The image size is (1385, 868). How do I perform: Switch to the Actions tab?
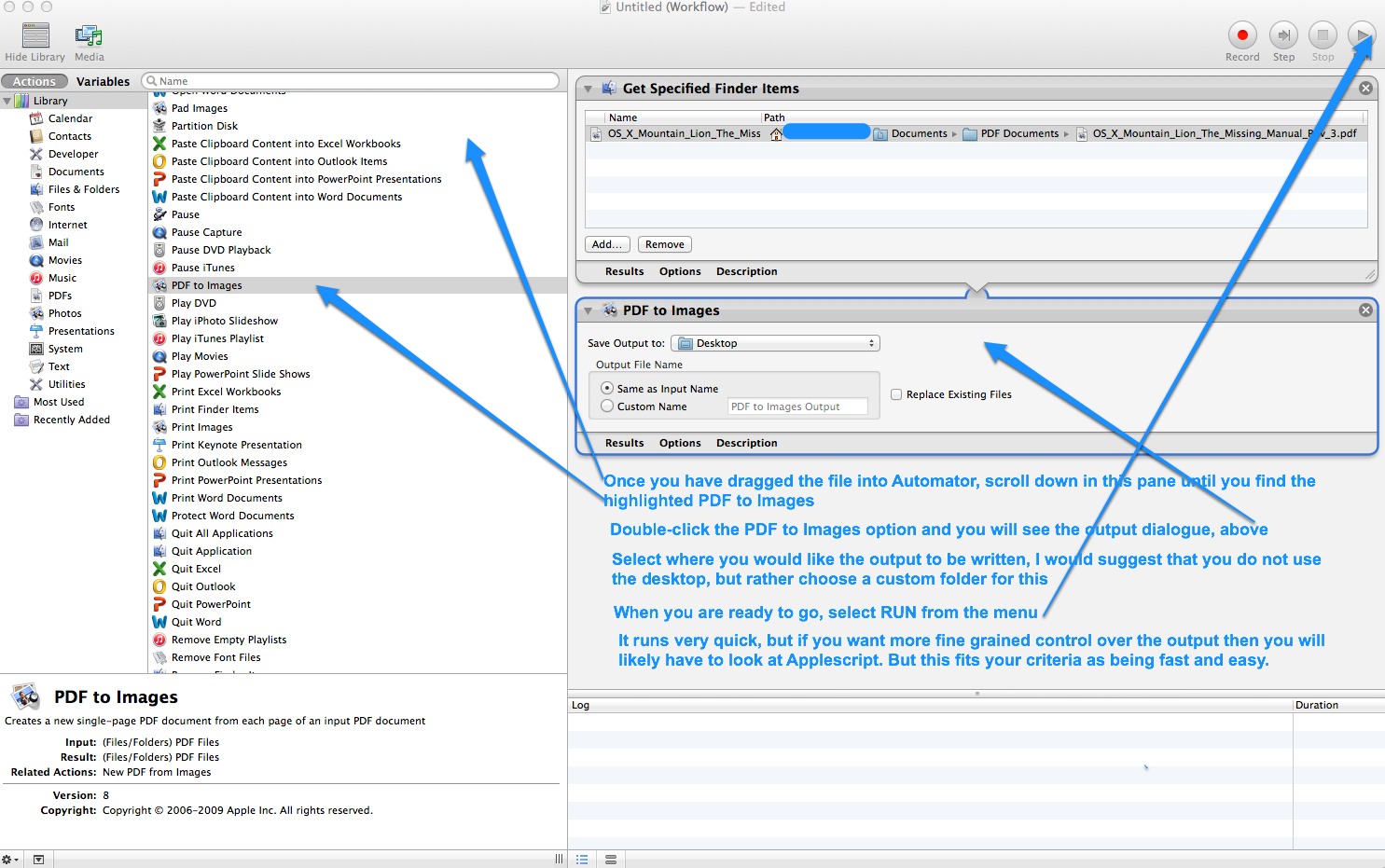point(35,81)
